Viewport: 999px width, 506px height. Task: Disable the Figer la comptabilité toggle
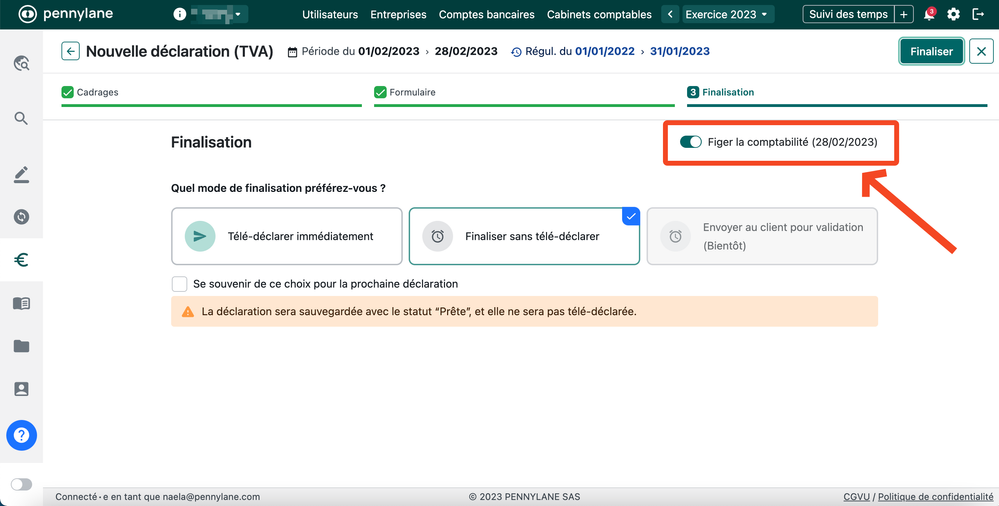[690, 142]
